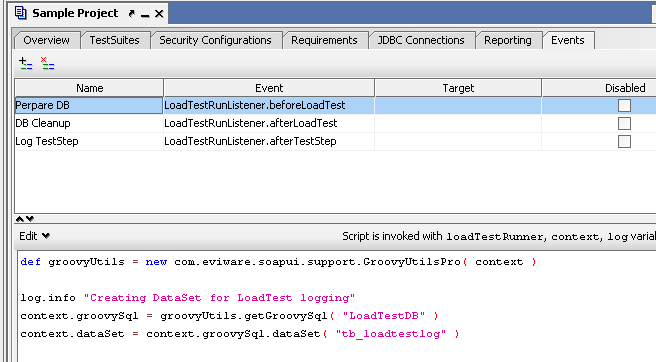The width and height of the screenshot is (656, 362).
Task: Open the Requirements tab
Action: pos(324,40)
